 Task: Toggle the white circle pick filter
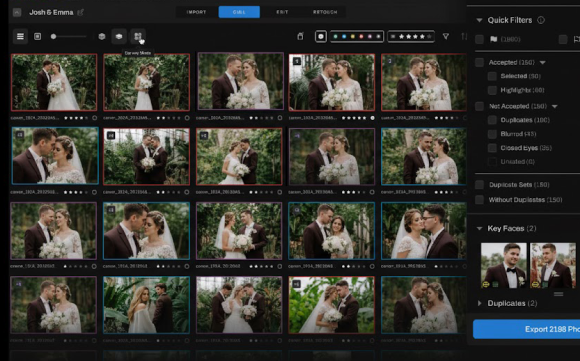321,36
